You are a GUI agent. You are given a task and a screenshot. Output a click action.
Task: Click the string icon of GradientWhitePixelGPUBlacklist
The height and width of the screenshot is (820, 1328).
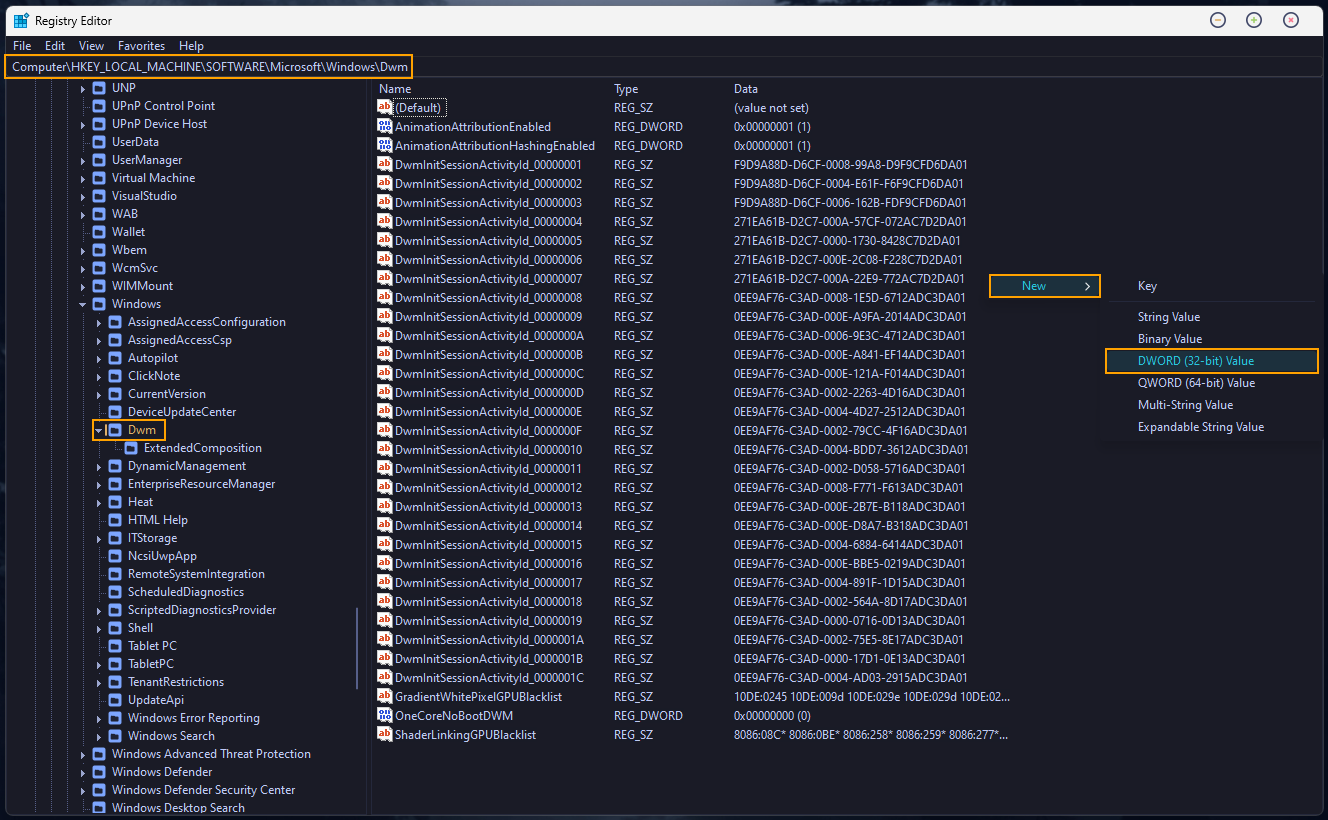[385, 696]
